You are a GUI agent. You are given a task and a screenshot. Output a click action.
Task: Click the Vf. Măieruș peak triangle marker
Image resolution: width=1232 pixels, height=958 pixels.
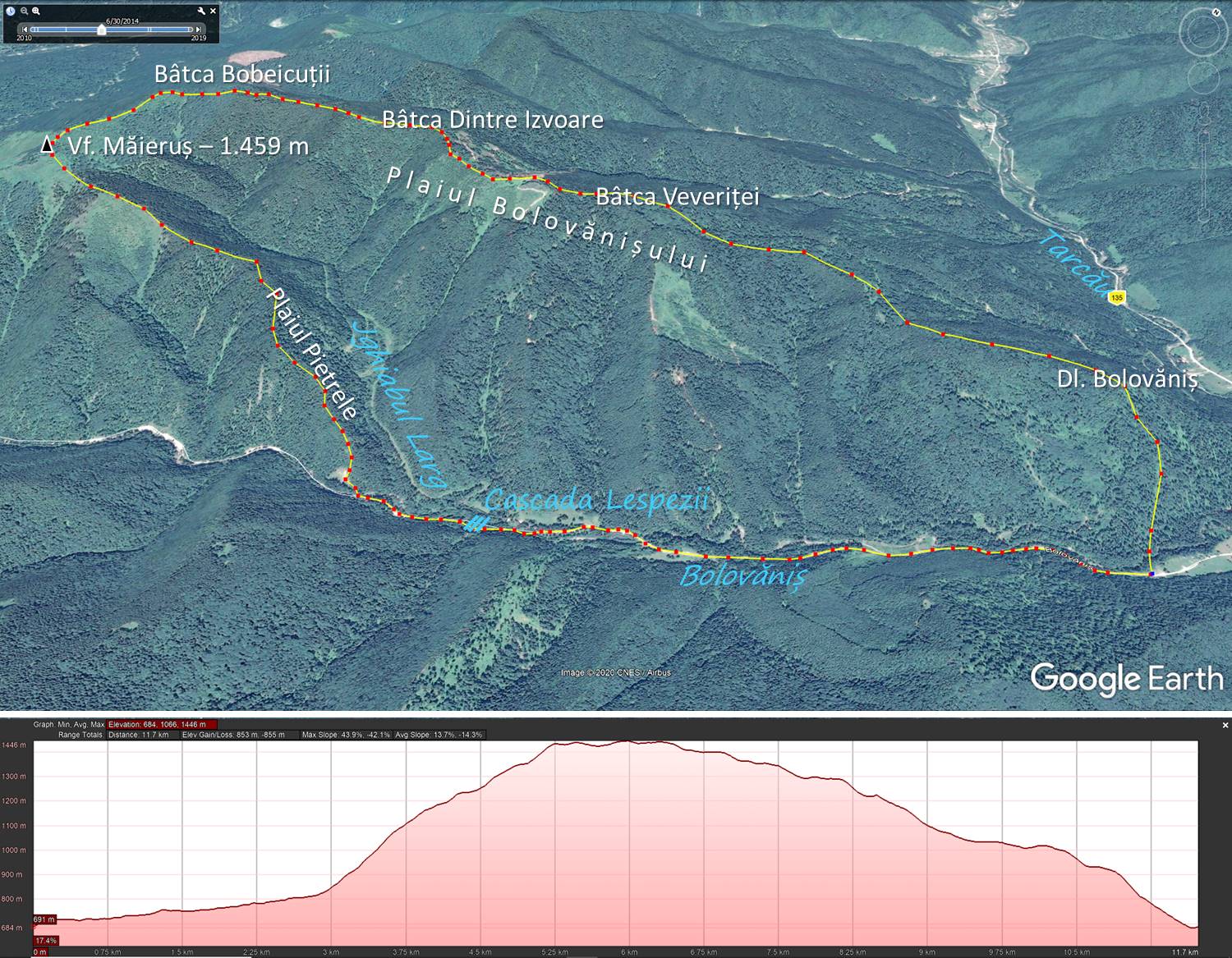[x=48, y=145]
